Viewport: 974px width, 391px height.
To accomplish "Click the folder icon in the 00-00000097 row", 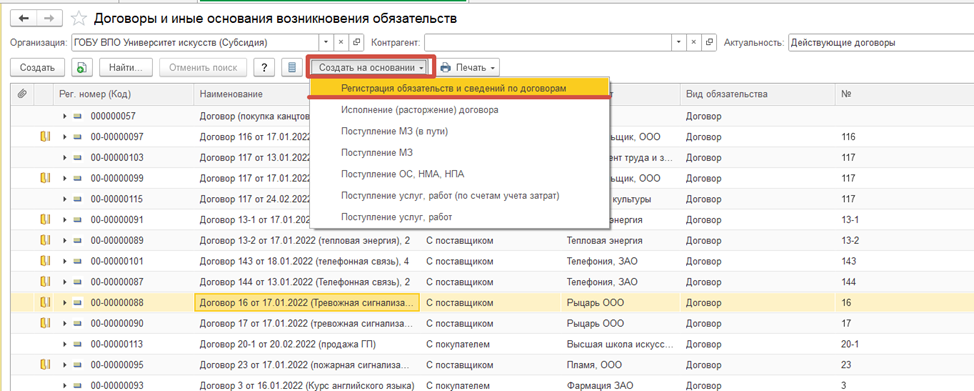I will pos(44,137).
